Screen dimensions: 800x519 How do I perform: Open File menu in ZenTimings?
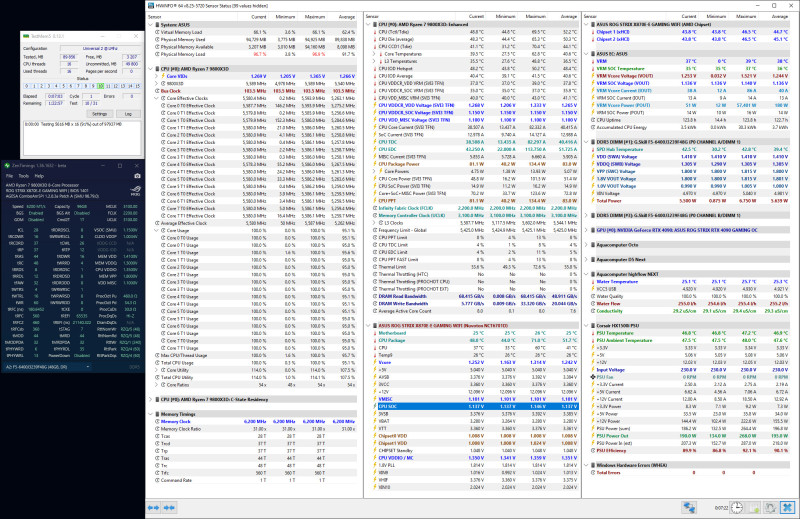[x=9, y=176]
